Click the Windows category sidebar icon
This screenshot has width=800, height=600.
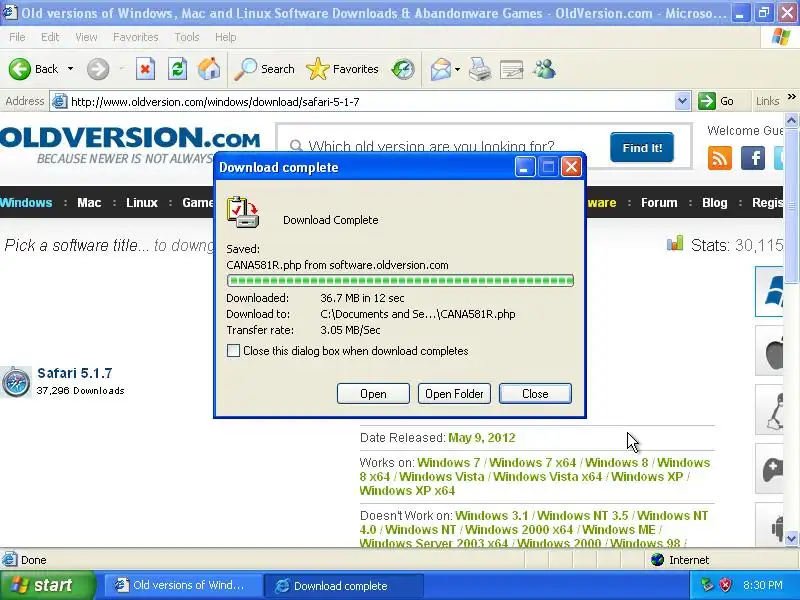coord(769,291)
